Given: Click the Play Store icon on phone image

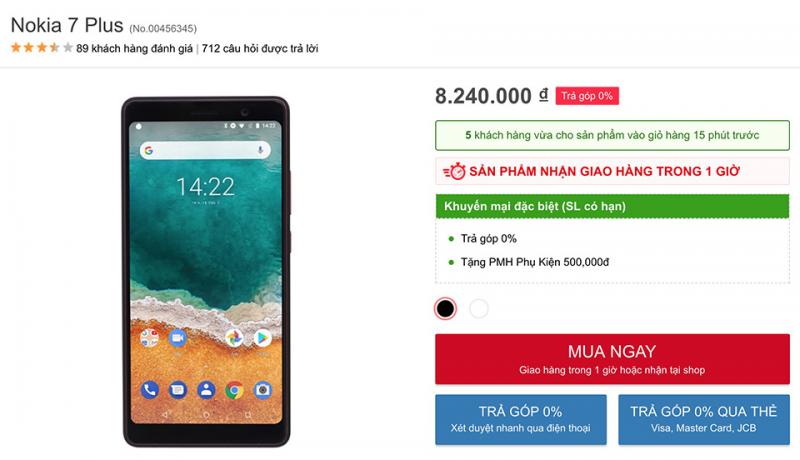Looking at the screenshot, I should click(x=263, y=338).
